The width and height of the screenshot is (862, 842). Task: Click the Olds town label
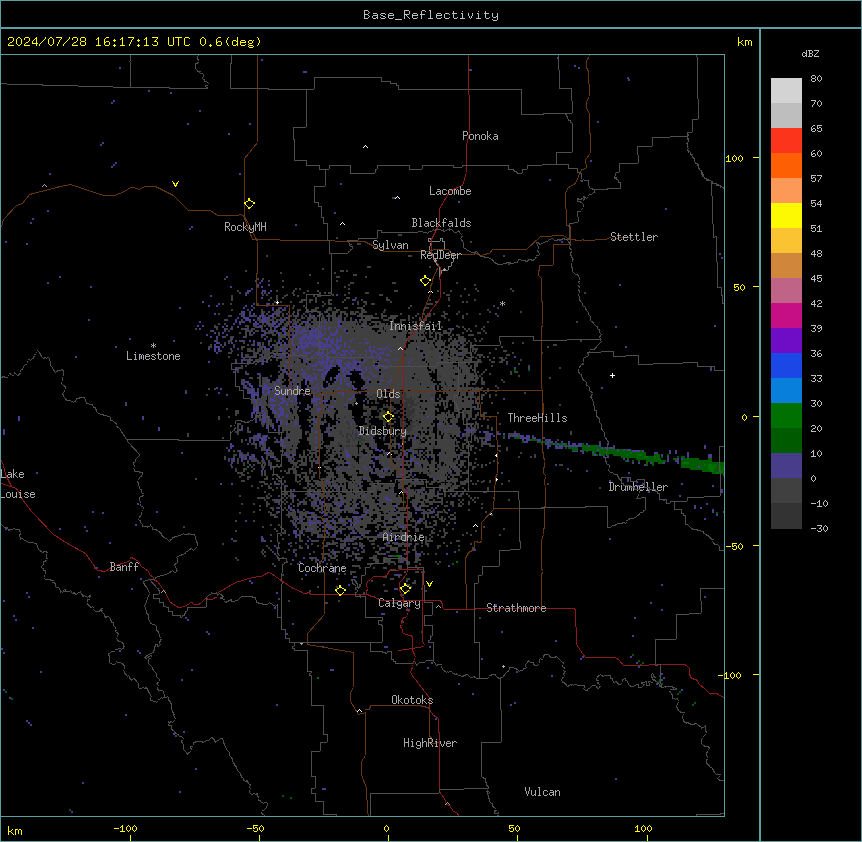[388, 394]
